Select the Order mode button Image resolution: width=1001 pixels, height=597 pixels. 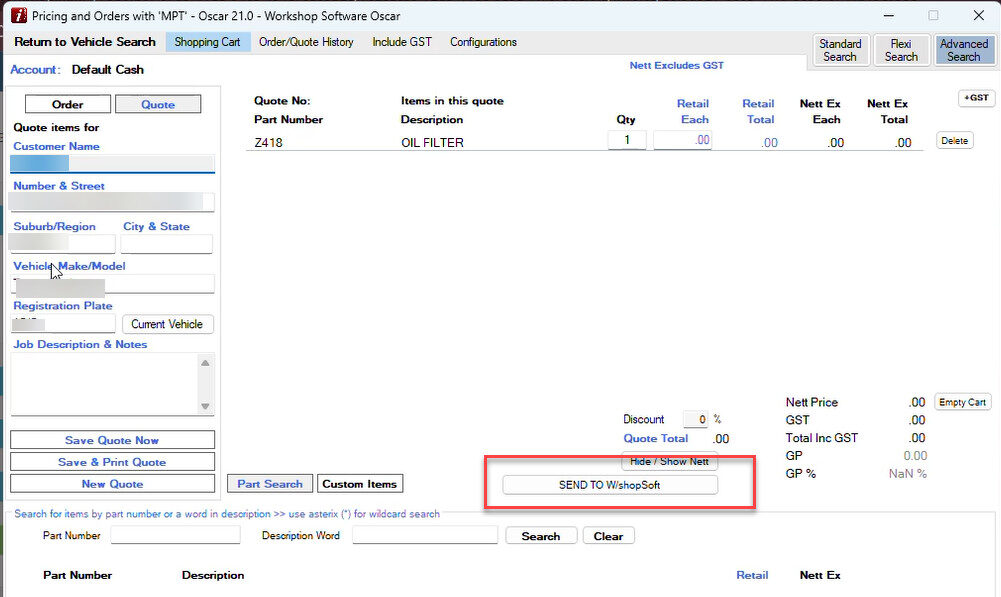68,104
